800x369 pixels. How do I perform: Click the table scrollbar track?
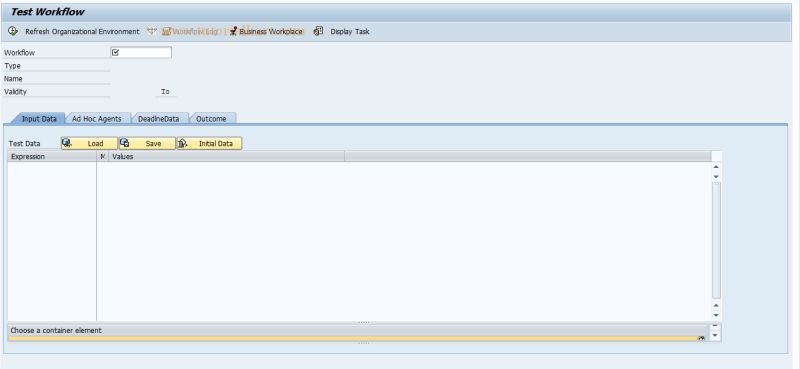pyautogui.click(x=716, y=240)
